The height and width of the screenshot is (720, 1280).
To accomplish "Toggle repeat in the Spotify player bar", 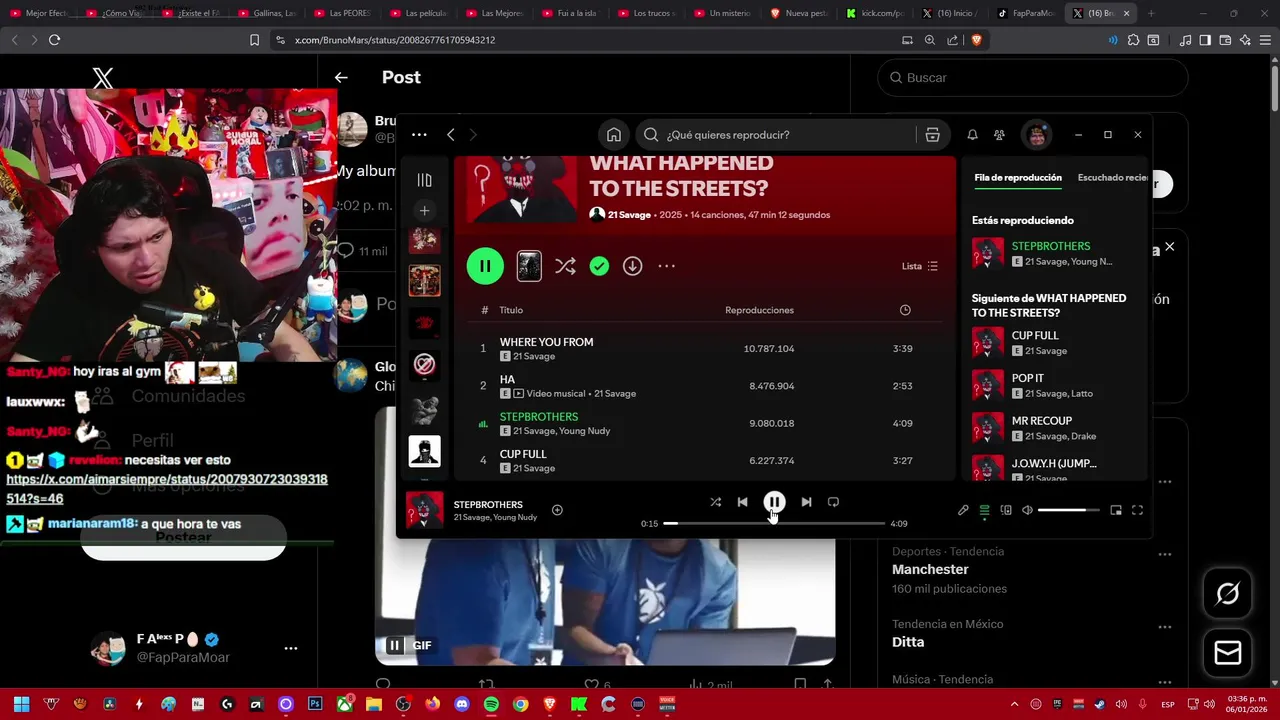I will pyautogui.click(x=833, y=502).
